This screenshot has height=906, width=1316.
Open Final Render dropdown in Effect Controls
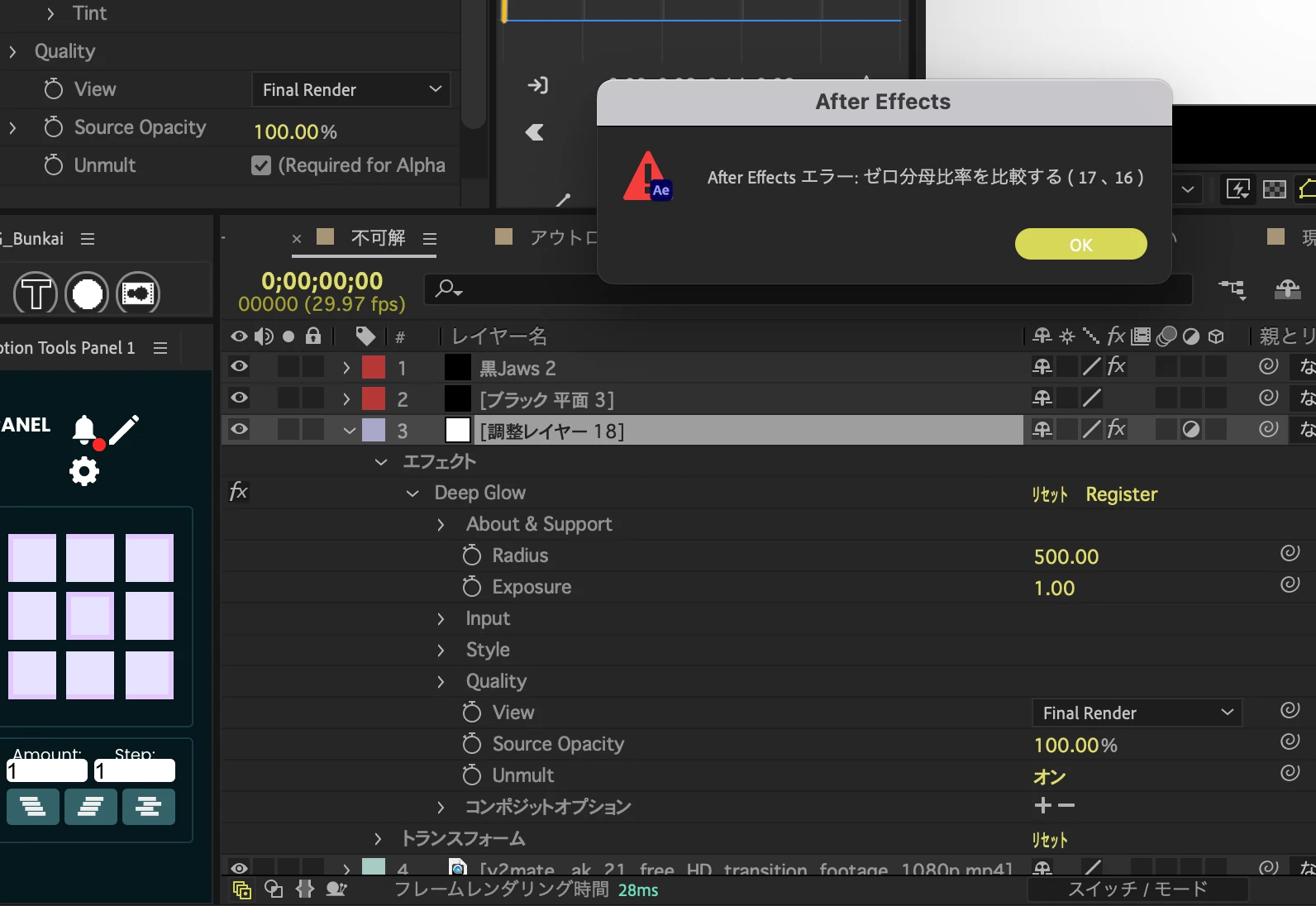(351, 89)
